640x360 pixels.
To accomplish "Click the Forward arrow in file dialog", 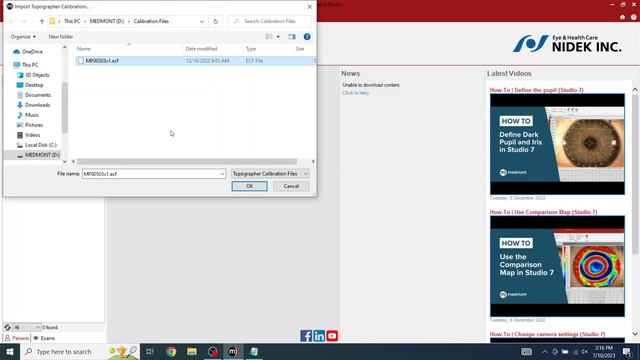I will click(24, 21).
